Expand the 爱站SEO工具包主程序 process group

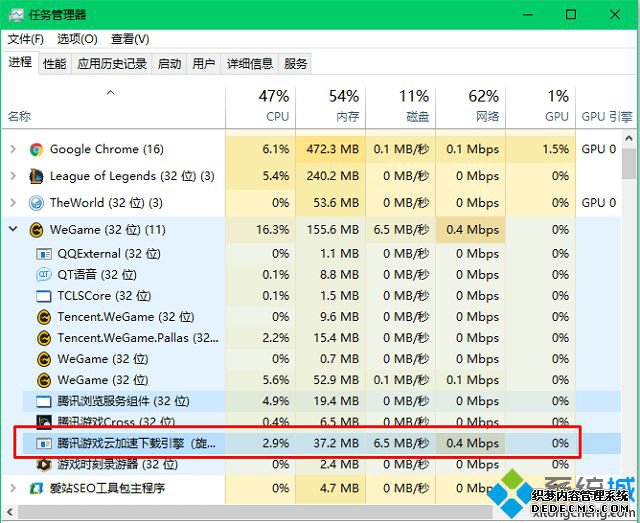tap(13, 488)
